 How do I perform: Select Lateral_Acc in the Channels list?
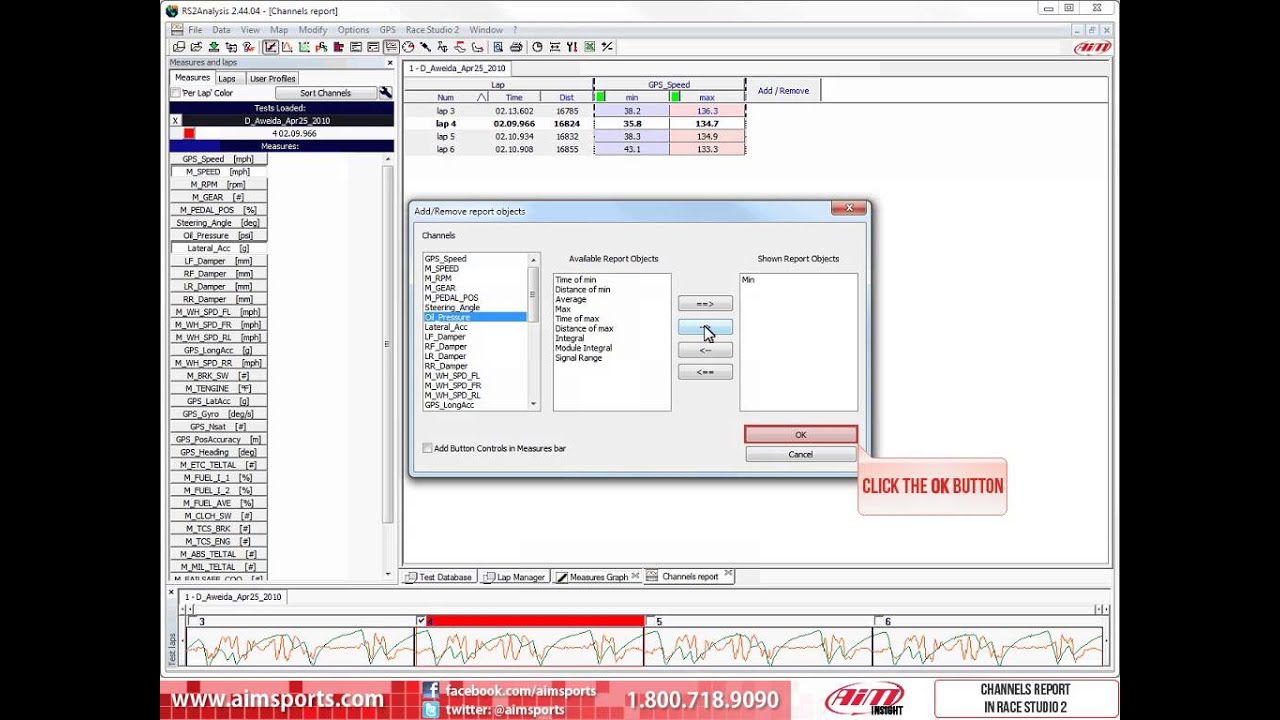click(x=446, y=327)
